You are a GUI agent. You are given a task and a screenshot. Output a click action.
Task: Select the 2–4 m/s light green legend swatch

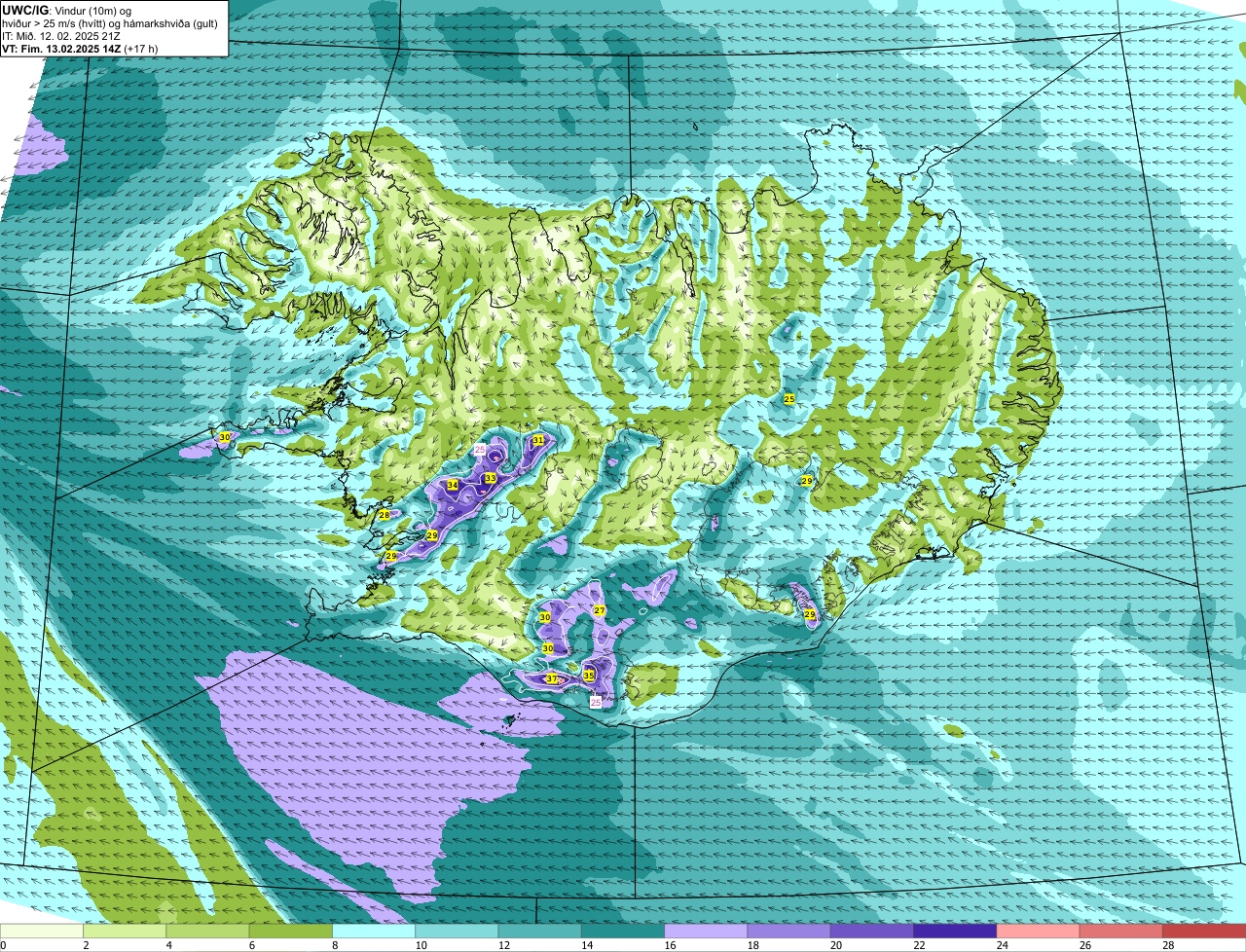(125, 932)
